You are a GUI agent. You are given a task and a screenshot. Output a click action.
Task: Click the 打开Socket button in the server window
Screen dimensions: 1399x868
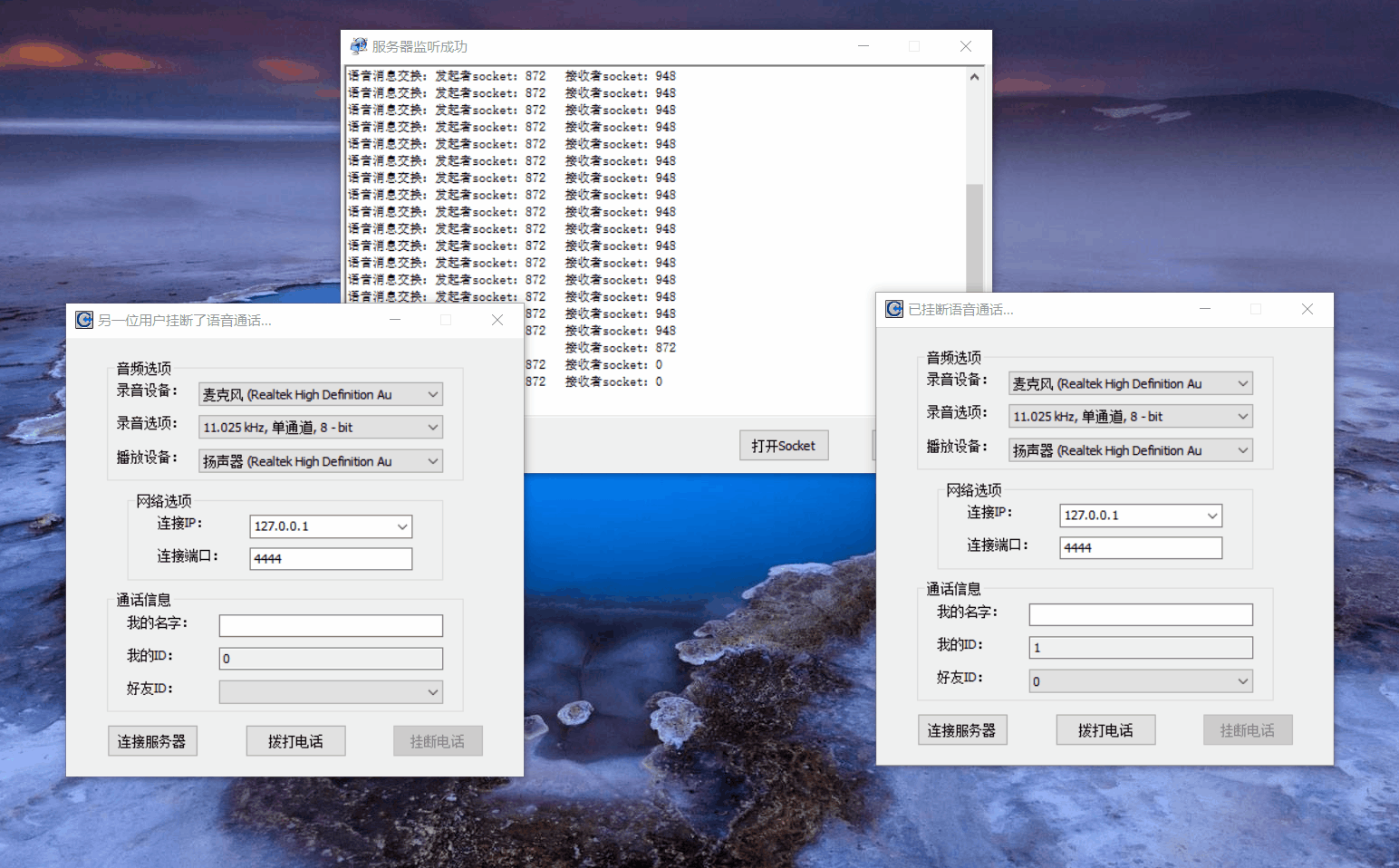coord(783,444)
